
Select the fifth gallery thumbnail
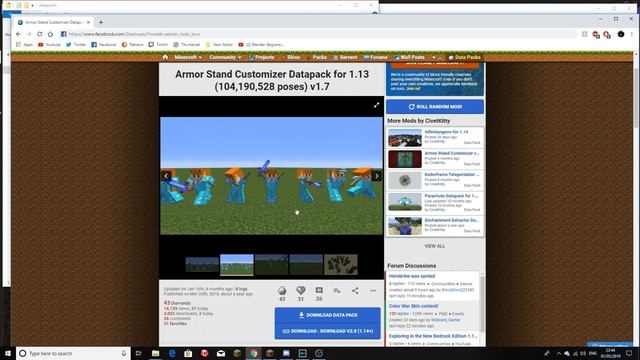pos(341,264)
